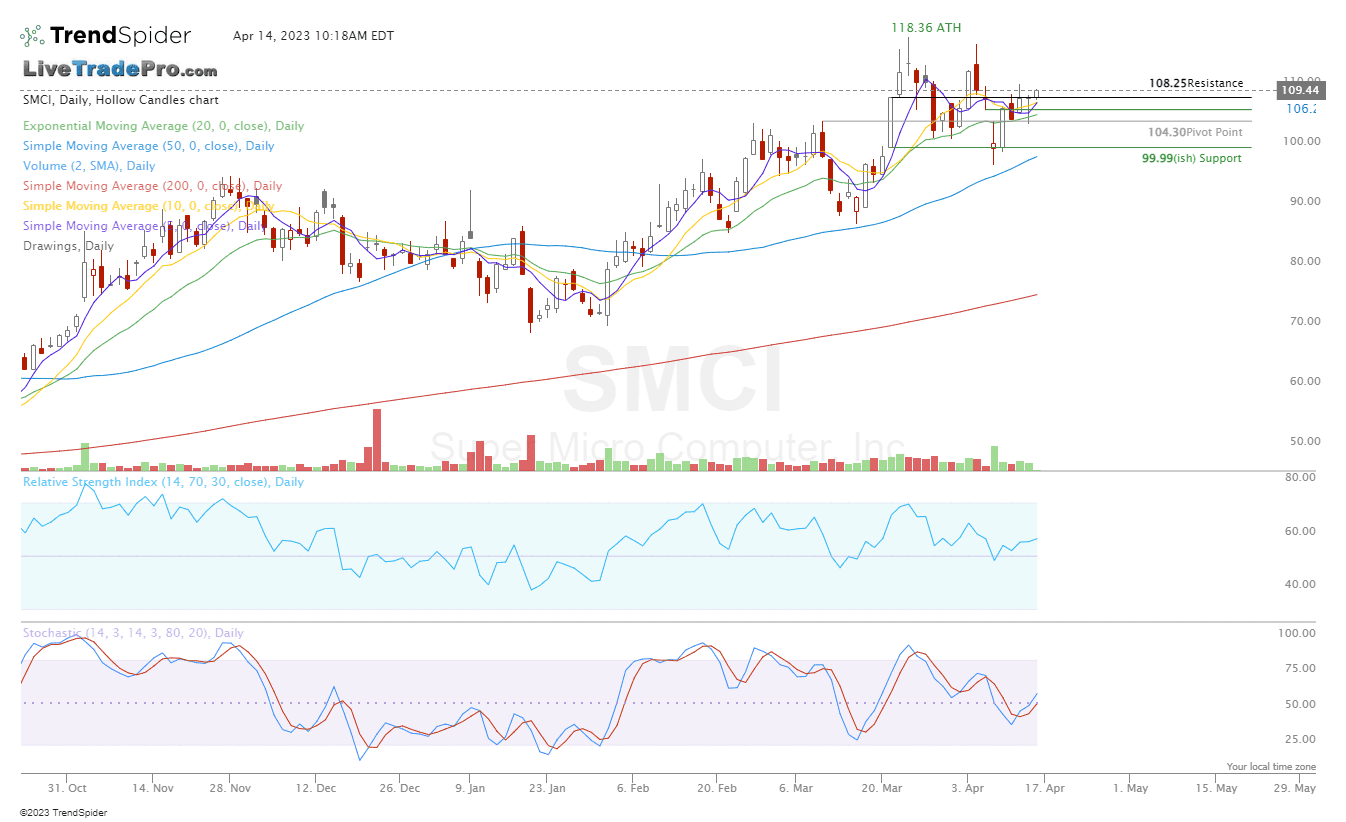
Task: Click the SMCI Daily Hollow Candles title
Action: 120,100
